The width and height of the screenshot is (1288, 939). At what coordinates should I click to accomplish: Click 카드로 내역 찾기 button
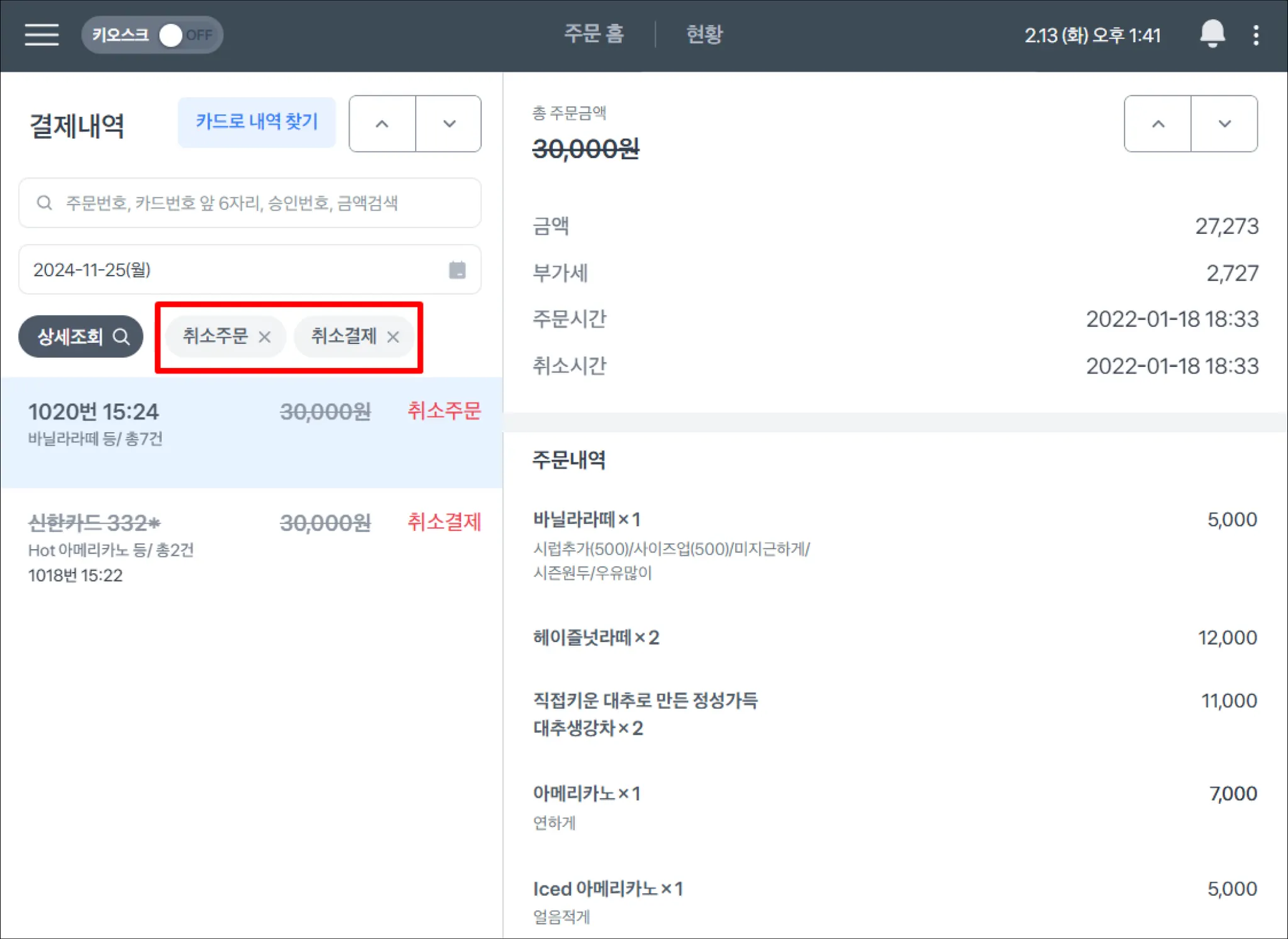[257, 122]
